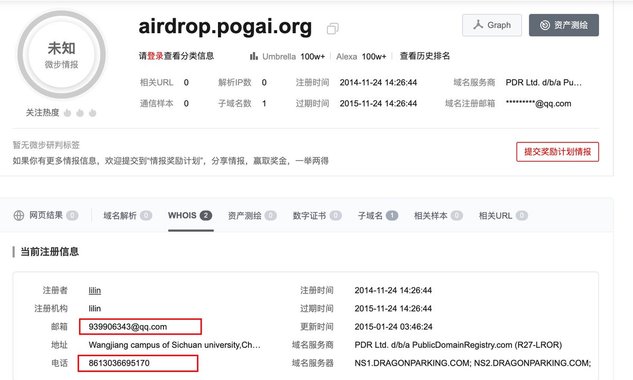Click the email 939906343@qq.com
This screenshot has width=633, height=380.
128,326
